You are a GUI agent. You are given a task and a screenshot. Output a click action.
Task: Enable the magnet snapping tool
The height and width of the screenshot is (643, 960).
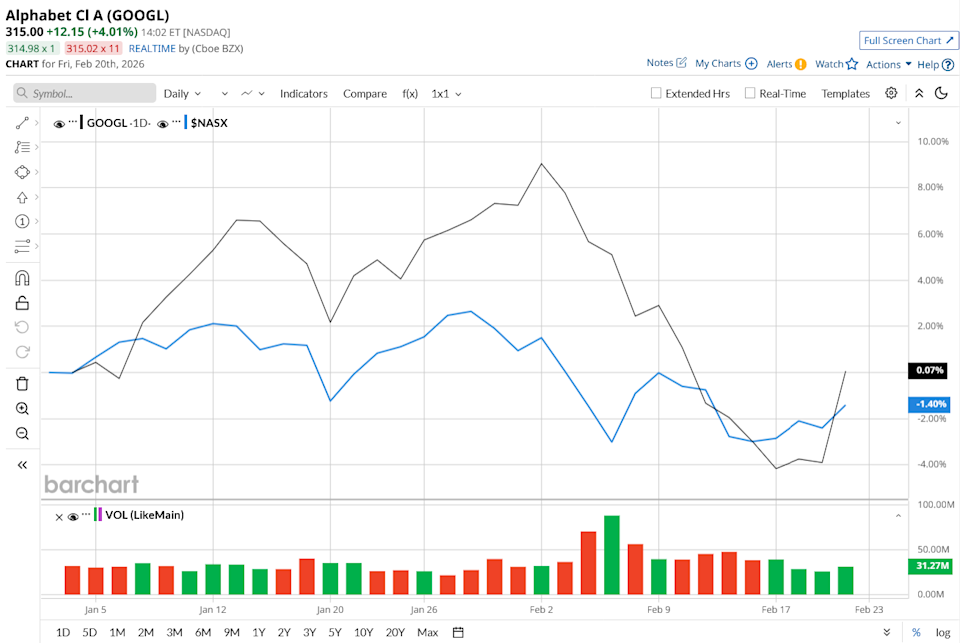pyautogui.click(x=22, y=278)
